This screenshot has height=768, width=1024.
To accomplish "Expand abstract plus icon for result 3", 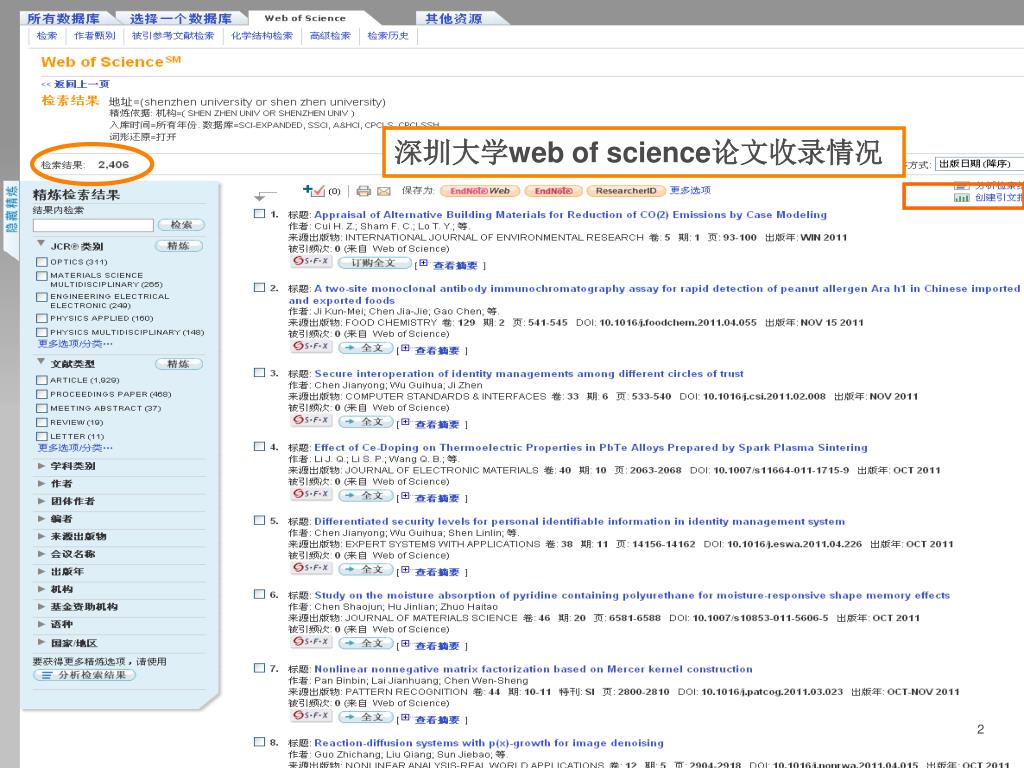I will [x=406, y=422].
